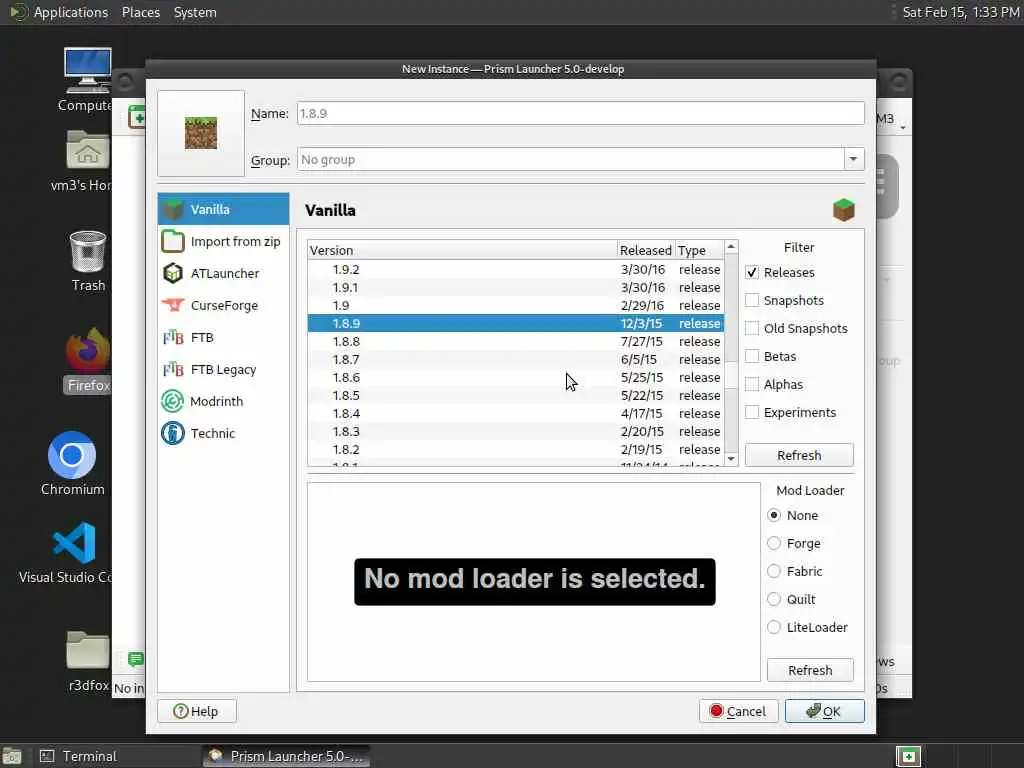1024x768 pixels.
Task: Toggle the Alphas filter checkbox
Action: [x=752, y=385]
